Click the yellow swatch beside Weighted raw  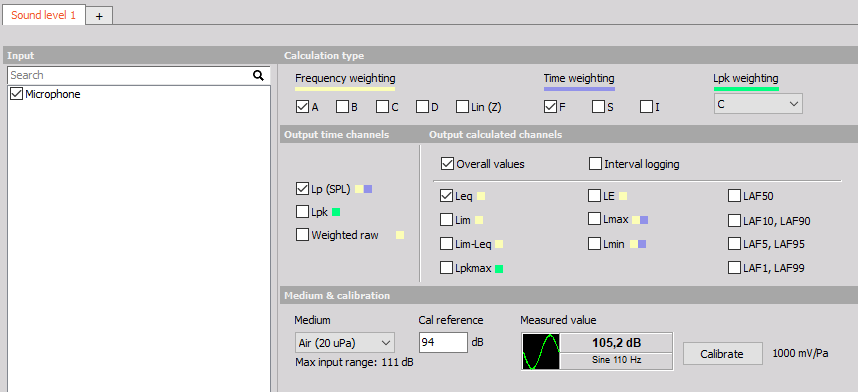coord(400,235)
